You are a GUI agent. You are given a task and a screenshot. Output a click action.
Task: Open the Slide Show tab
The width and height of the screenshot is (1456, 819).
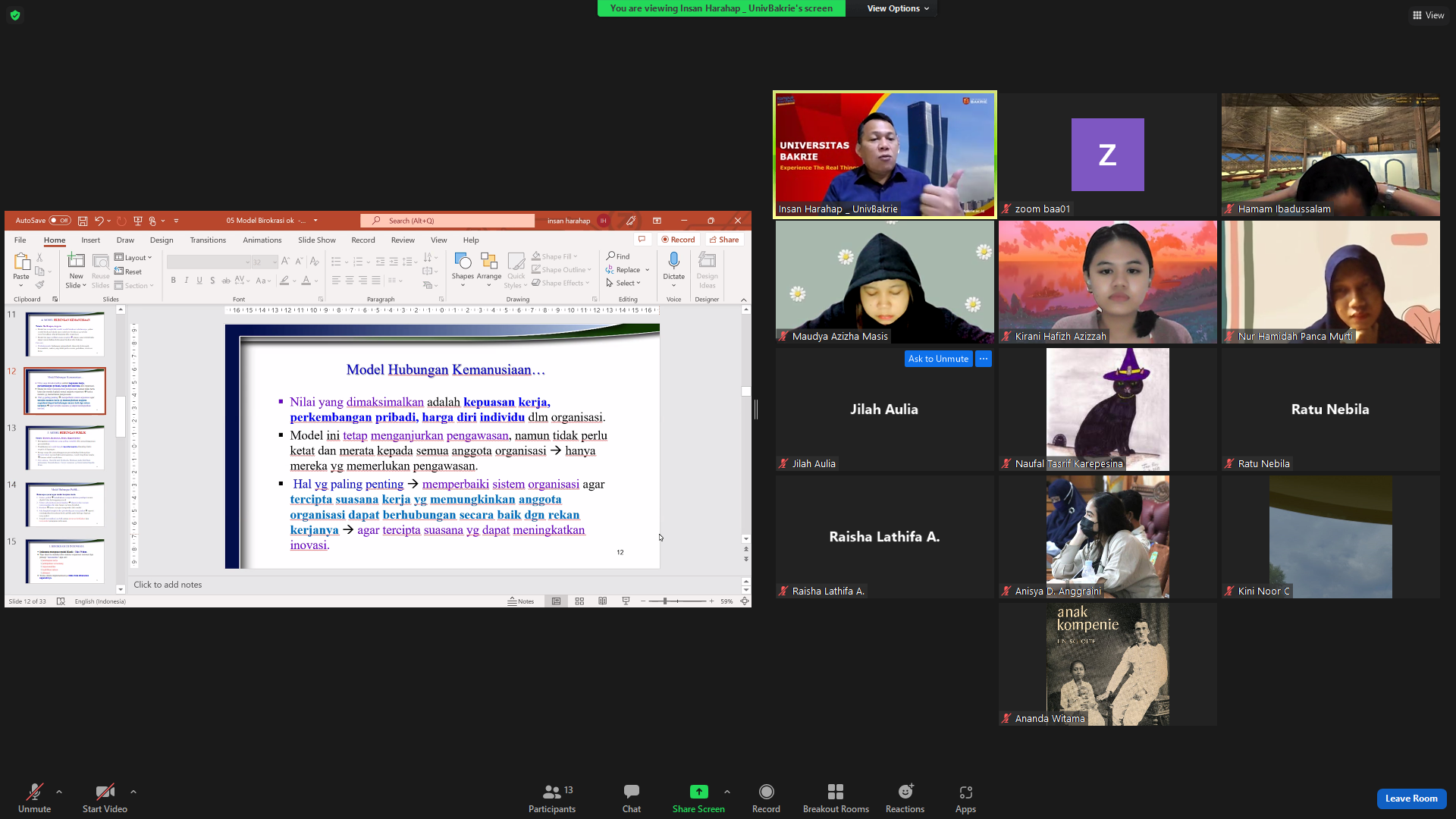click(317, 240)
